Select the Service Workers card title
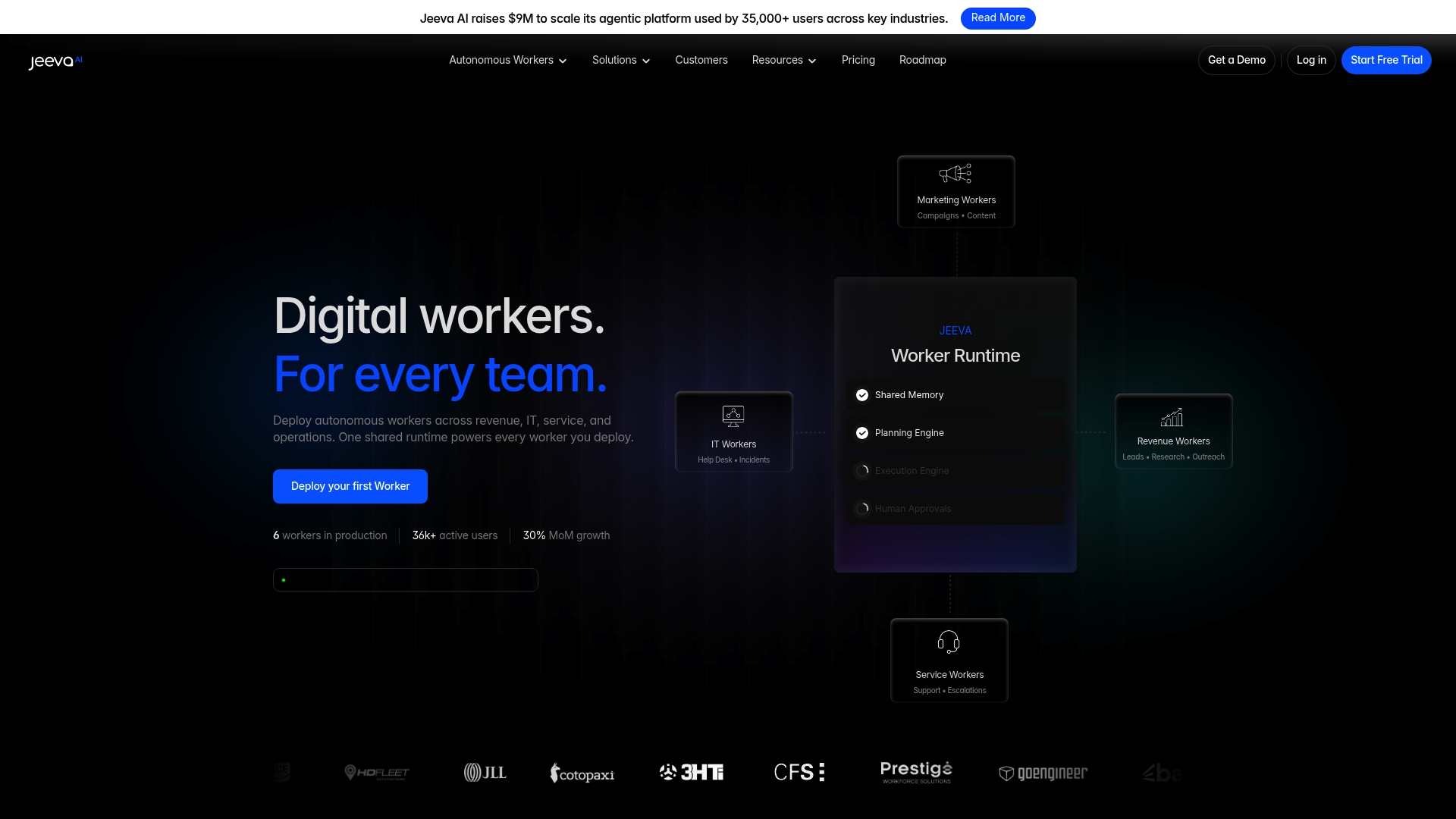Image resolution: width=1456 pixels, height=819 pixels. (949, 675)
